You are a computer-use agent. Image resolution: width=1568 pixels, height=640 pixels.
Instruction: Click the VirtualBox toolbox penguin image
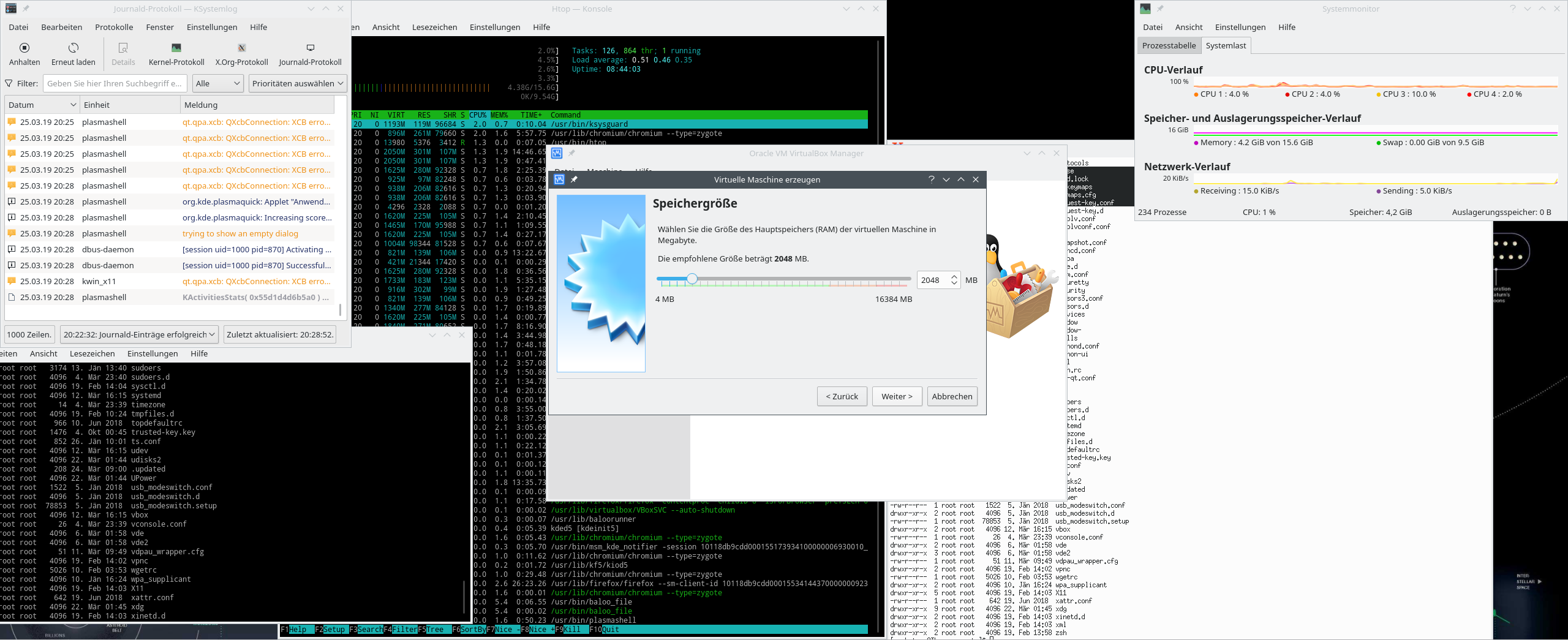[1021, 285]
